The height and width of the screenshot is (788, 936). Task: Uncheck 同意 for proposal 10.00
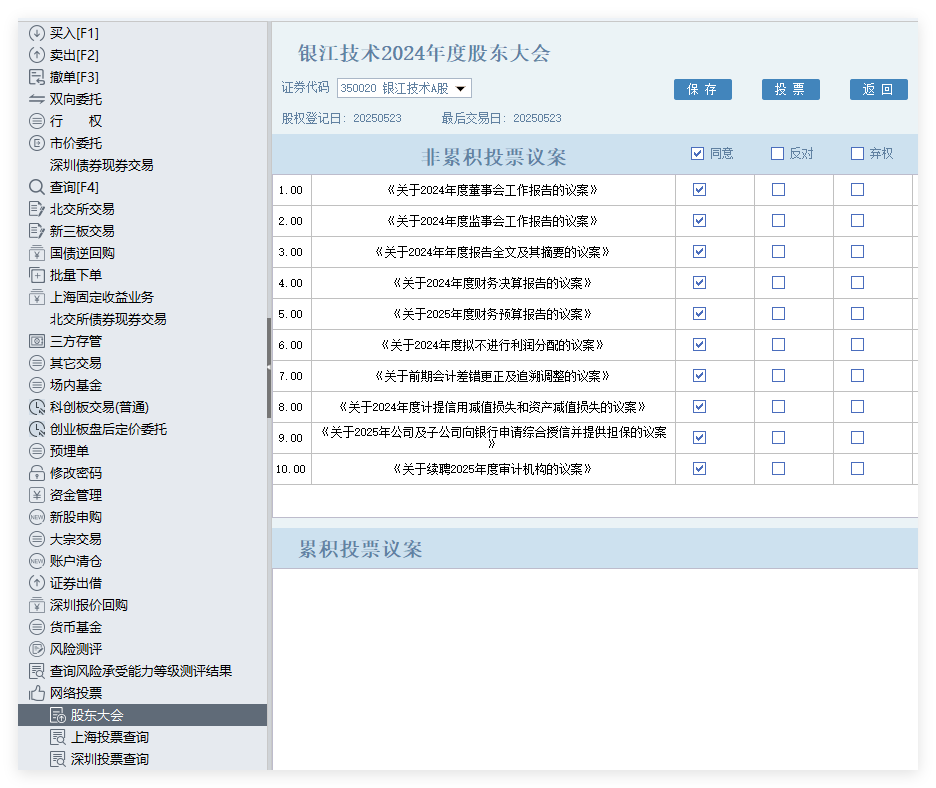click(x=700, y=469)
